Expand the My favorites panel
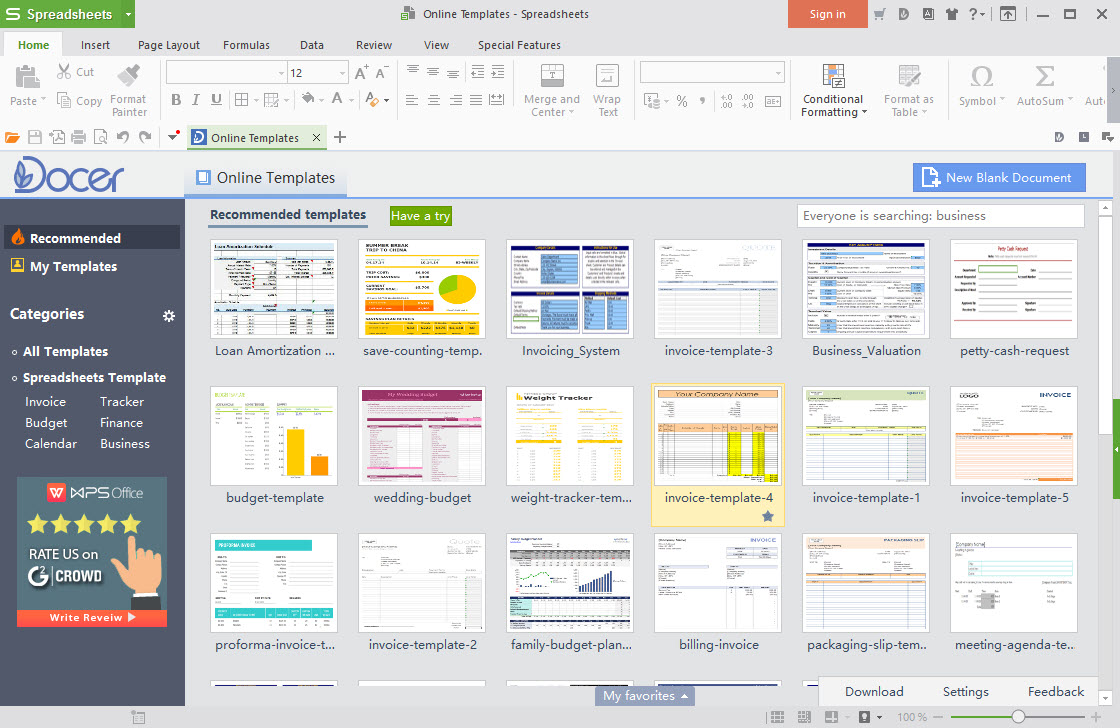The image size is (1120, 728). click(x=644, y=695)
